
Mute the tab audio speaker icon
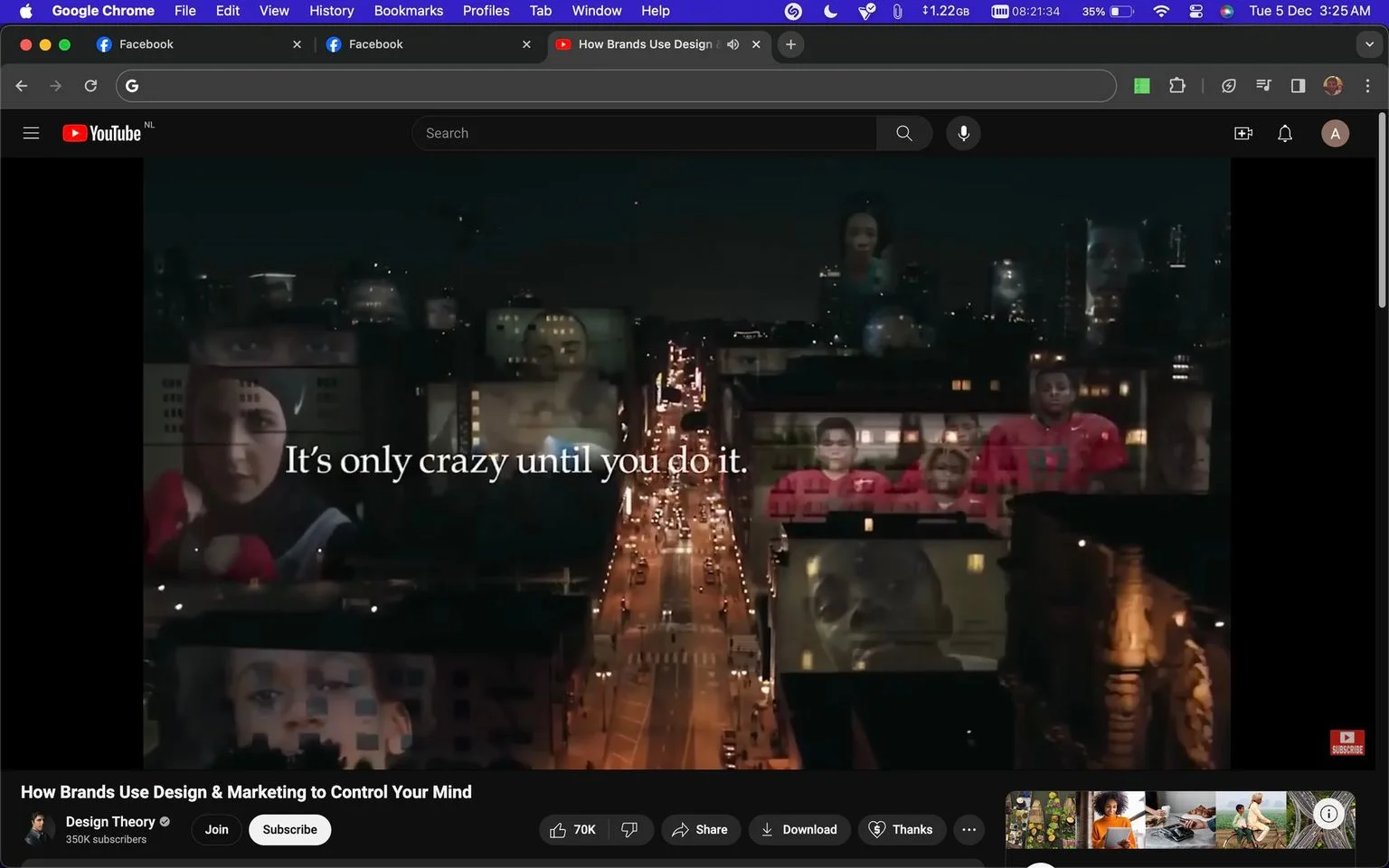click(x=733, y=44)
